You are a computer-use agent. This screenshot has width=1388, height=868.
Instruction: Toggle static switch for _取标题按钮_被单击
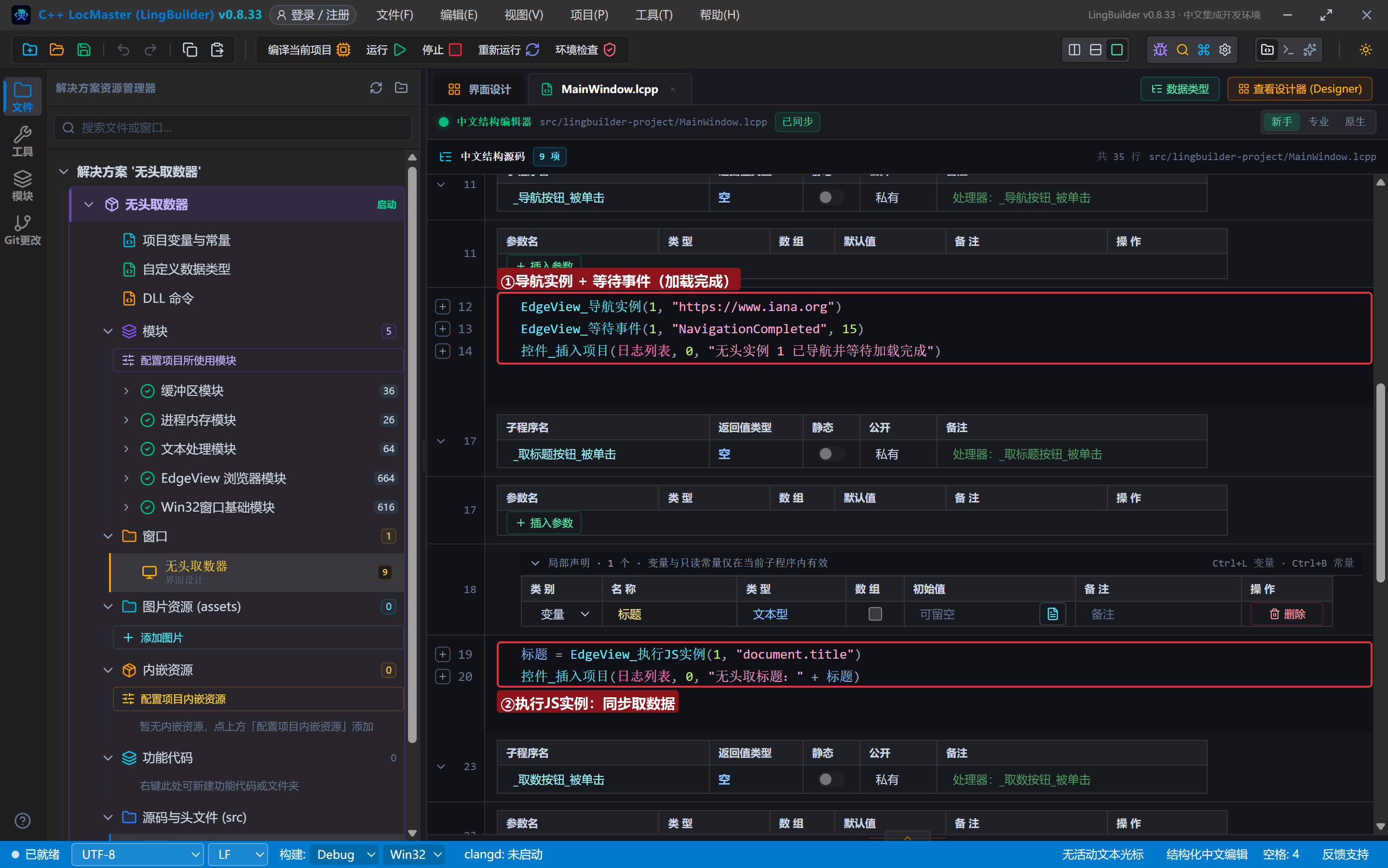pos(830,454)
